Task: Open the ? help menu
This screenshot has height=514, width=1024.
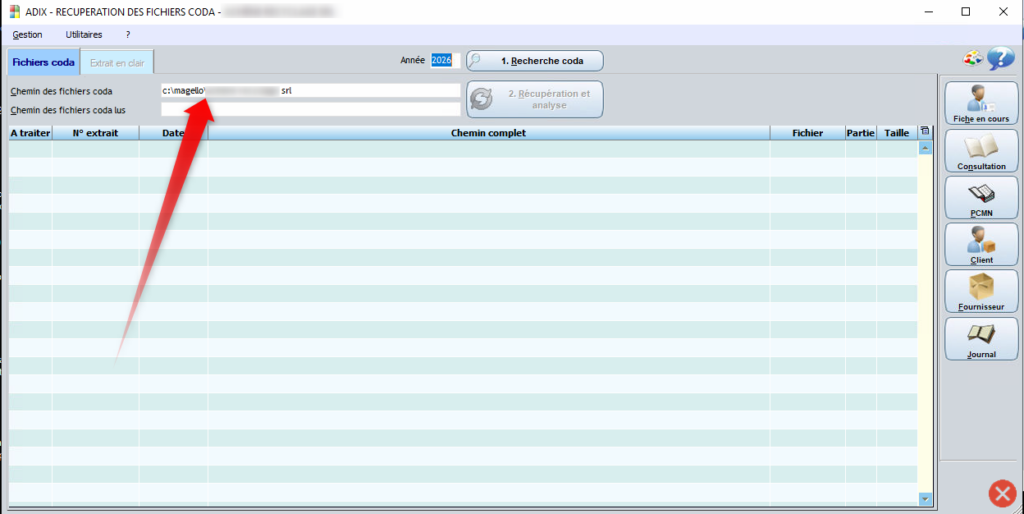Action: pos(128,34)
